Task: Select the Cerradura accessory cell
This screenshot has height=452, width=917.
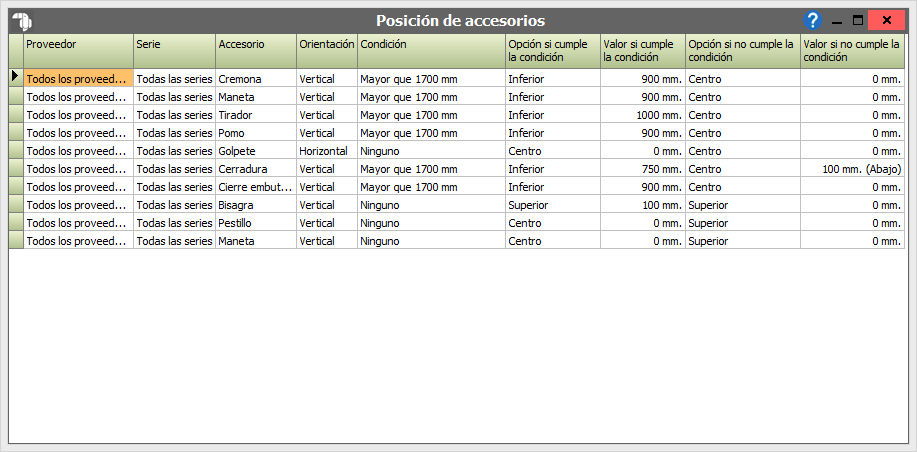Action: pos(256,169)
